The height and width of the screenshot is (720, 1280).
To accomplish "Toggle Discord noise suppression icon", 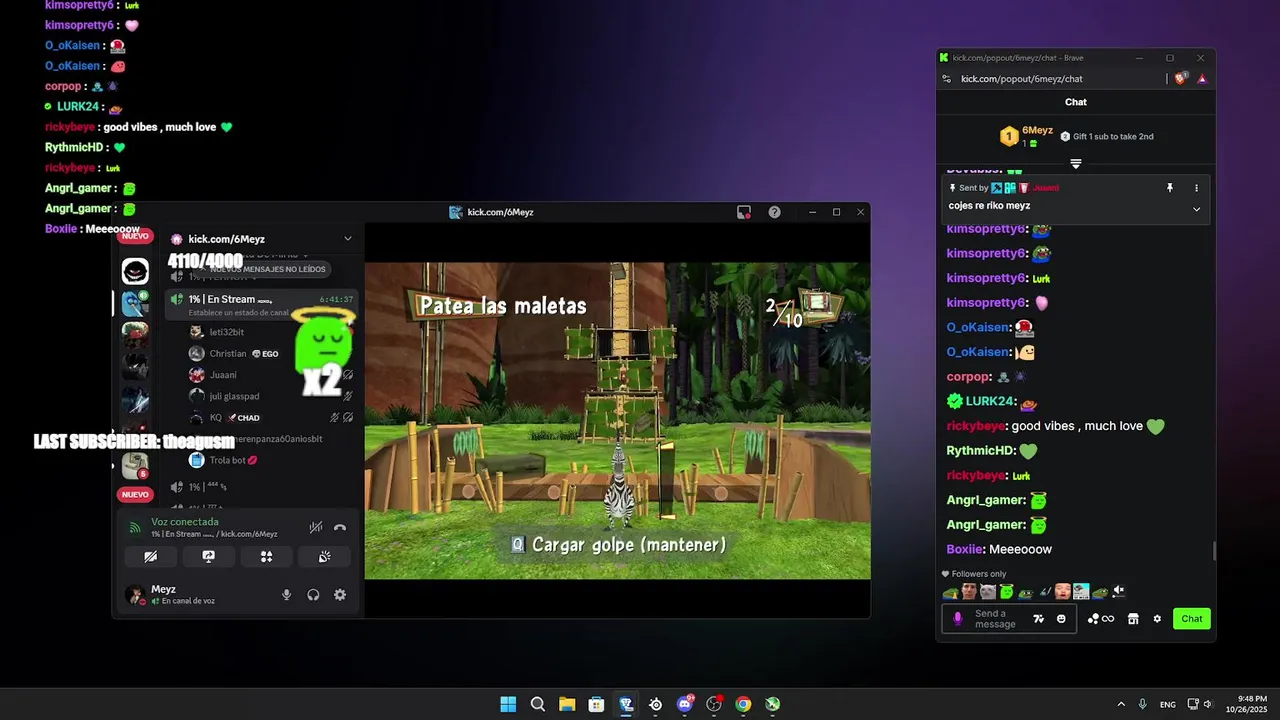I will pos(315,527).
